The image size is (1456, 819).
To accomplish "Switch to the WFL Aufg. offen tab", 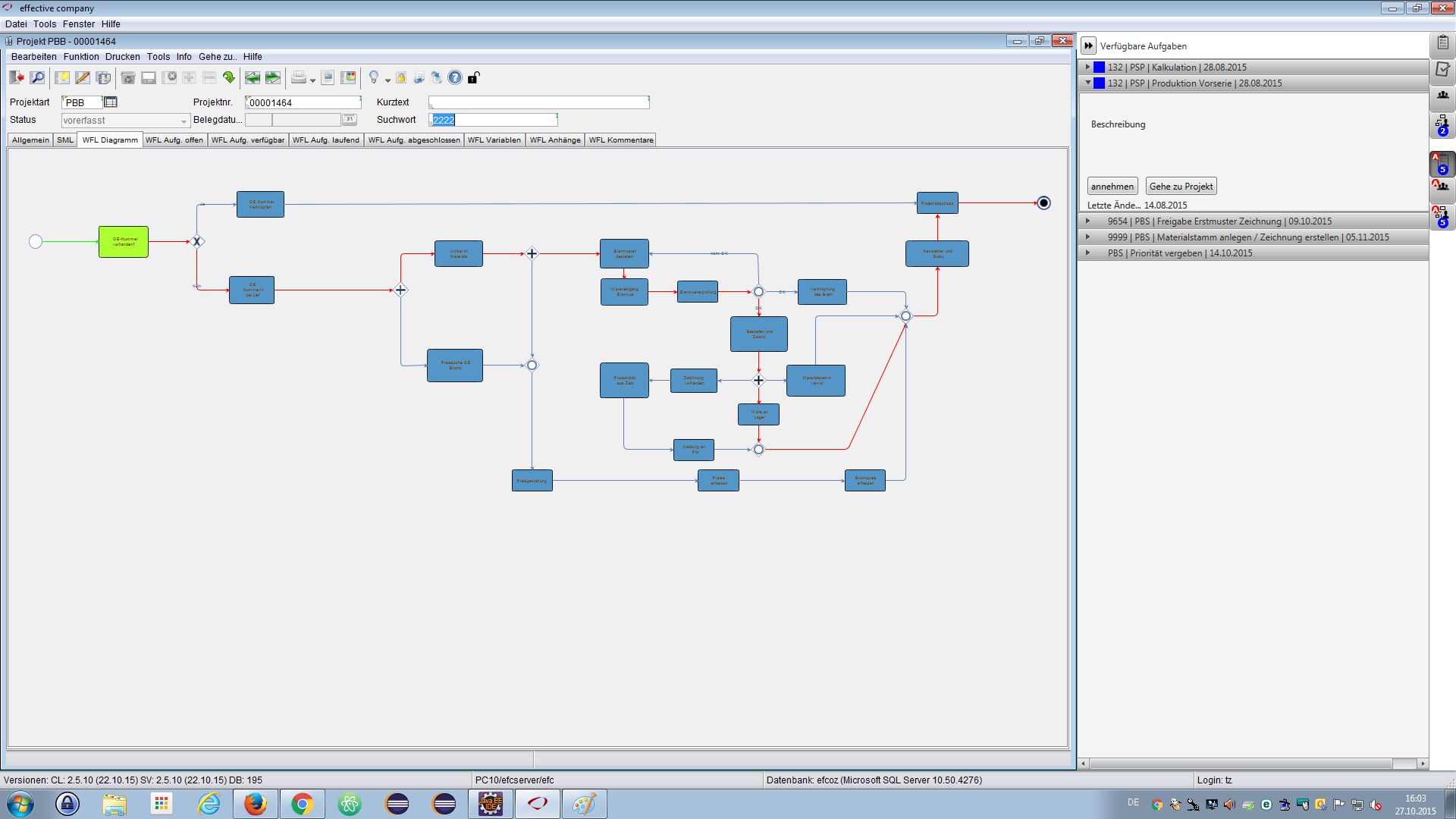I will tap(174, 140).
